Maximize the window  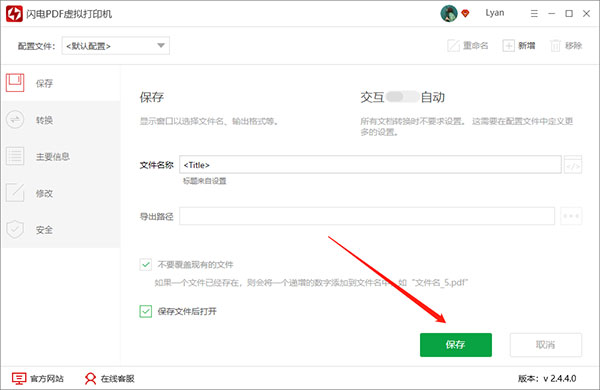point(569,14)
